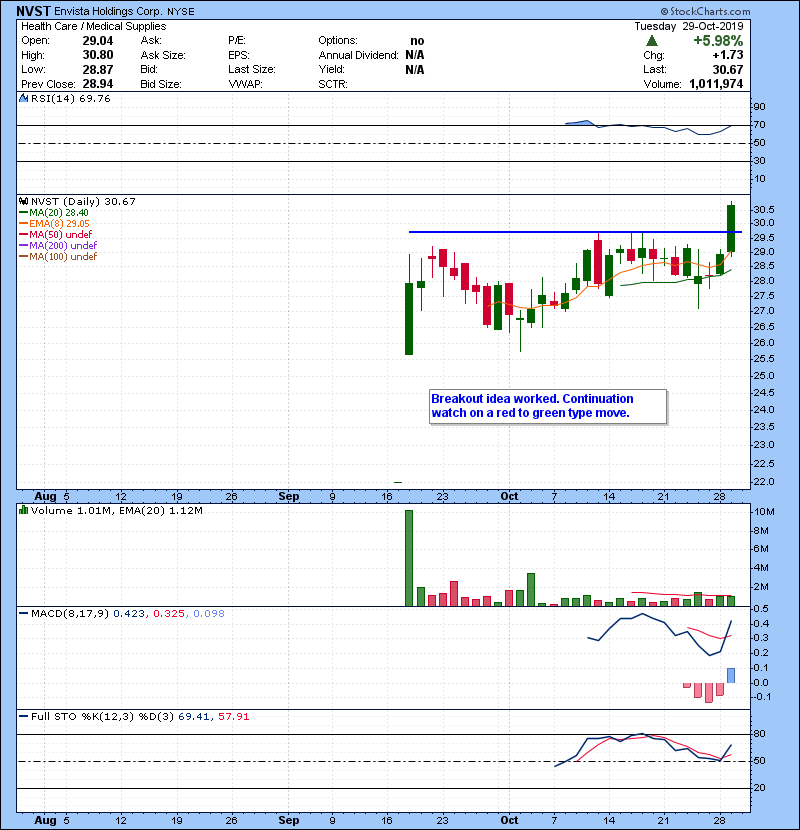The image size is (800, 830).
Task: Click the MA(20) 28.40 legend entry
Action: (x=53, y=212)
